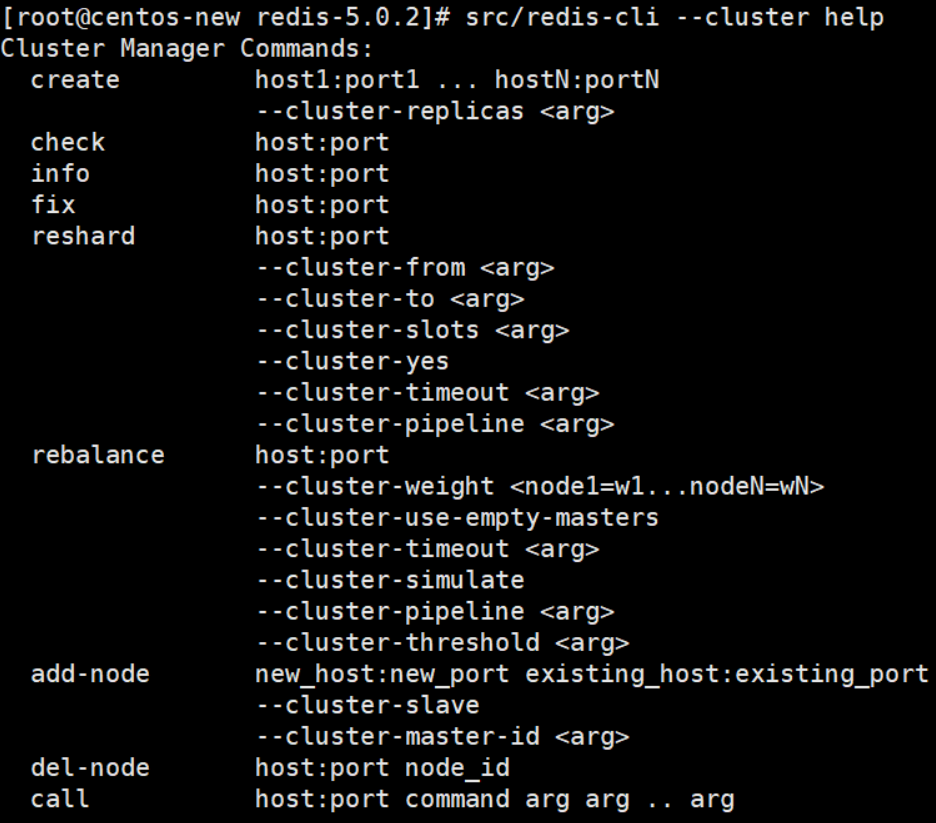The width and height of the screenshot is (936, 823).
Task: Click the 'fix' command entry
Action: (53, 205)
